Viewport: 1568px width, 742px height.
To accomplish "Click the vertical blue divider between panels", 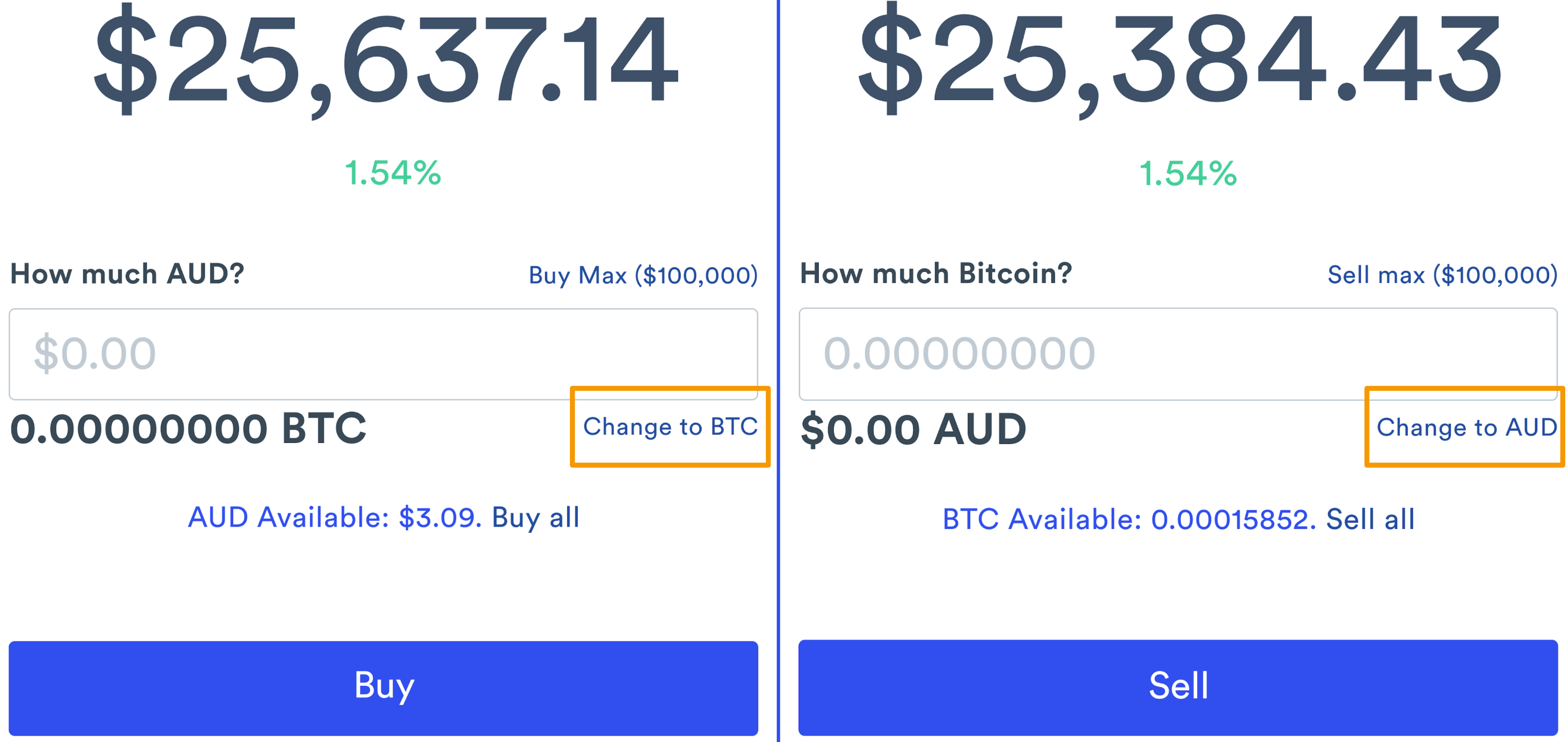I will point(778,365).
